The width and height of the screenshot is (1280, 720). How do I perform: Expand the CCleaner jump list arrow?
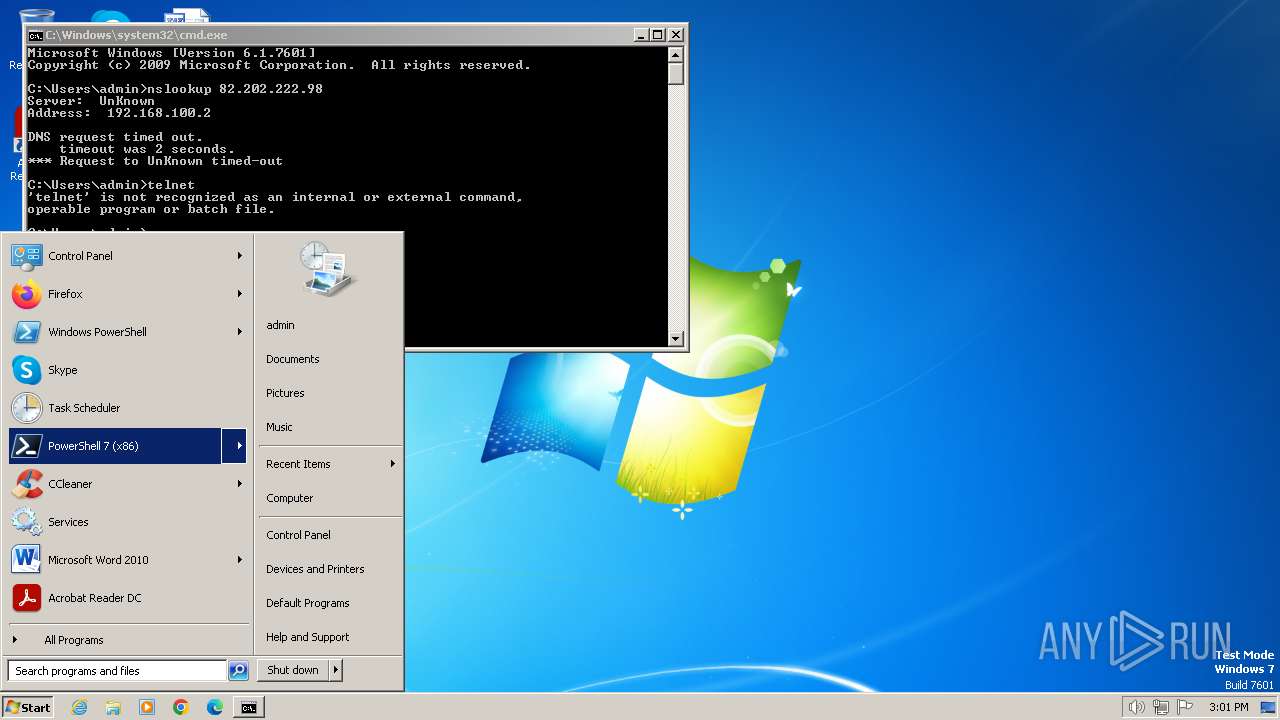(x=240, y=484)
